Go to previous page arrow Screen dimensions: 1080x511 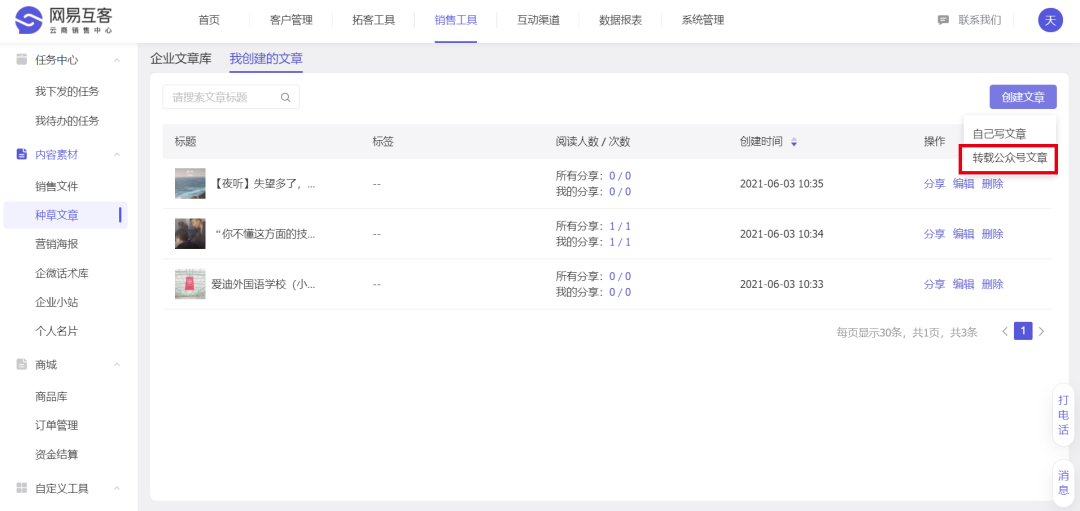click(1005, 331)
